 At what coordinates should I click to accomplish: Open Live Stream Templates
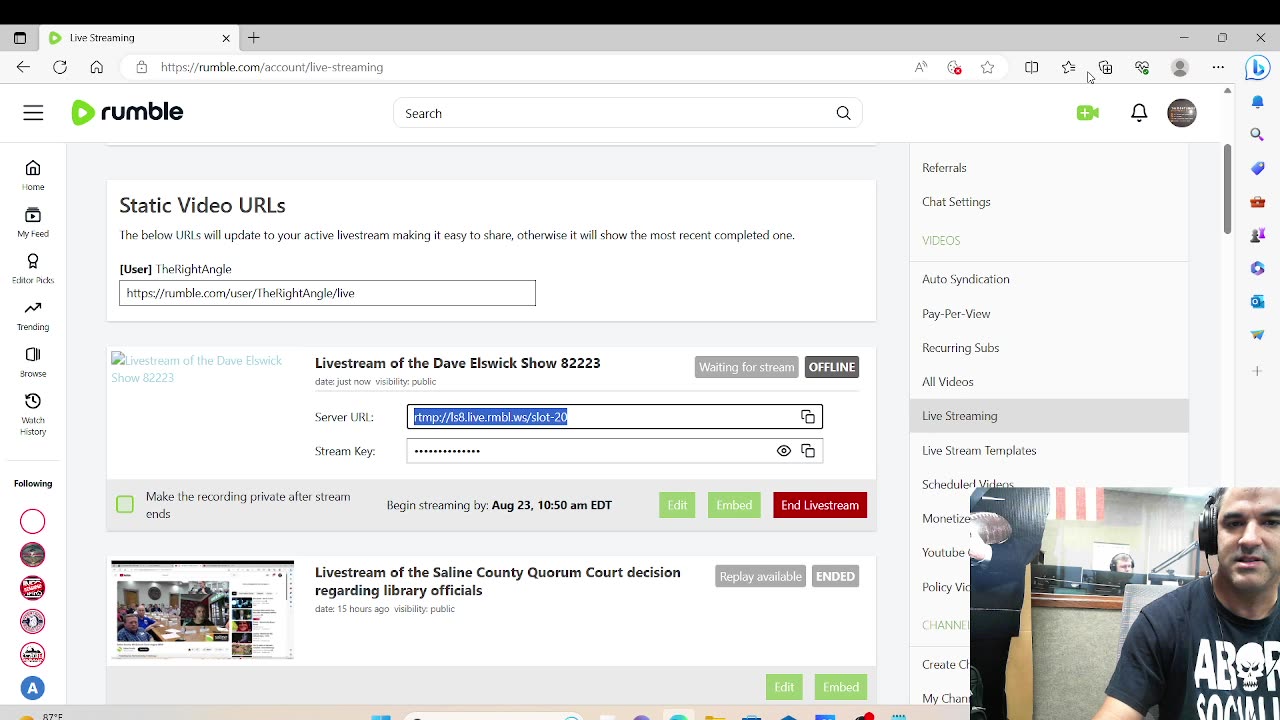click(979, 451)
